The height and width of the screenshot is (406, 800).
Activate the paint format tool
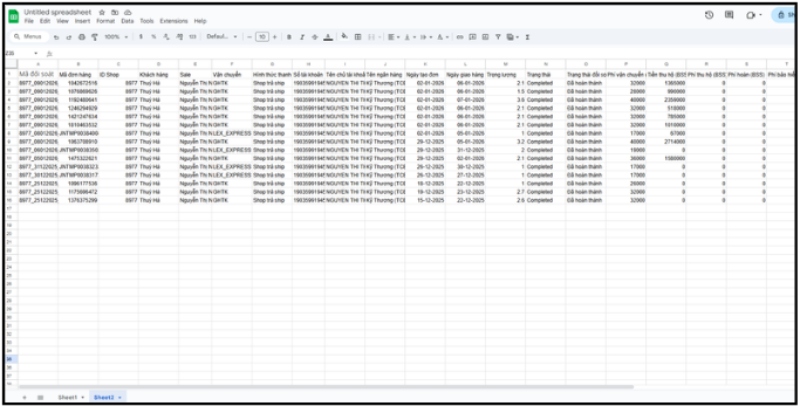pyautogui.click(x=94, y=37)
